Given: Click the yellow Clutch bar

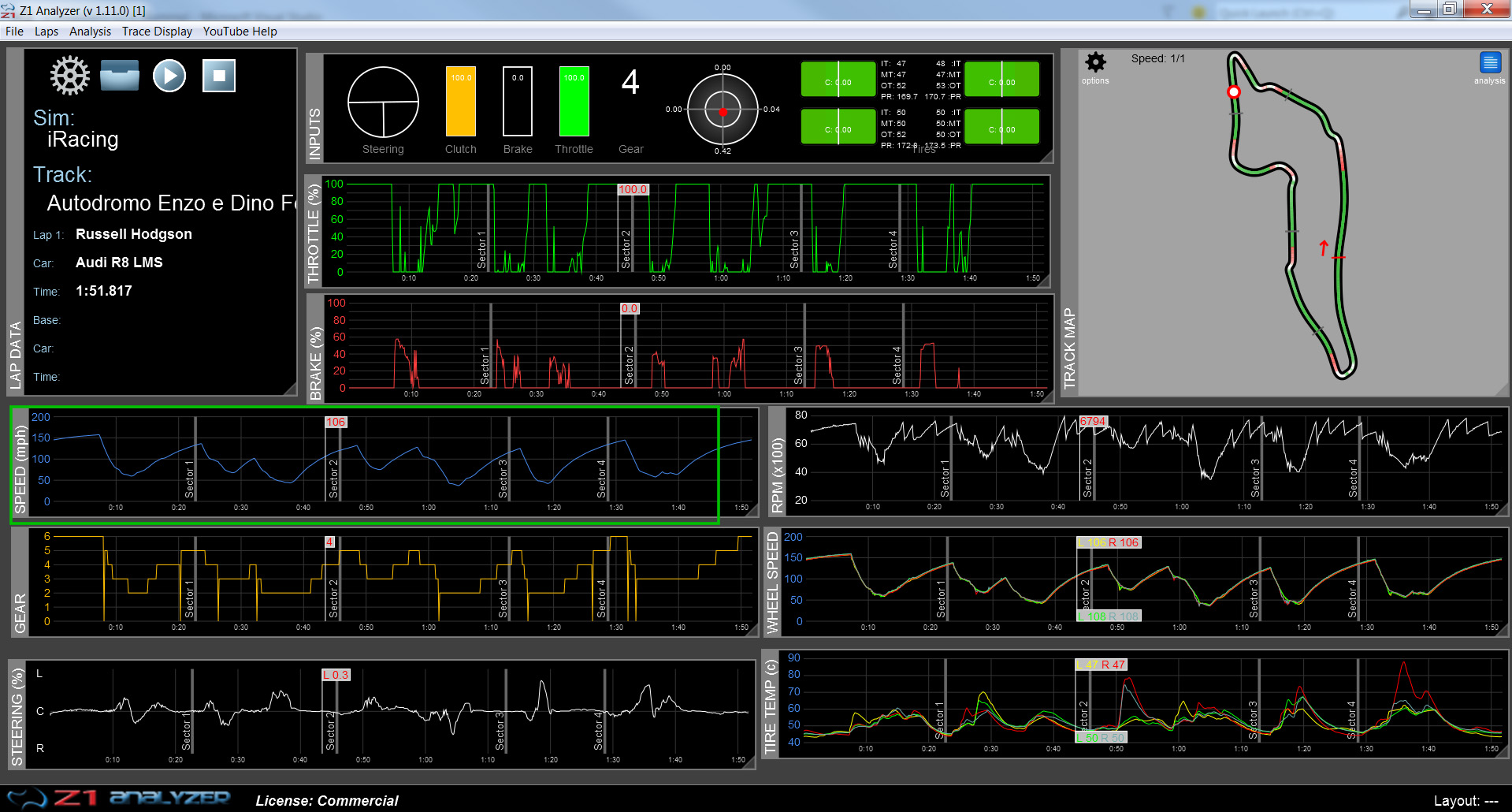Looking at the screenshot, I should point(461,102).
